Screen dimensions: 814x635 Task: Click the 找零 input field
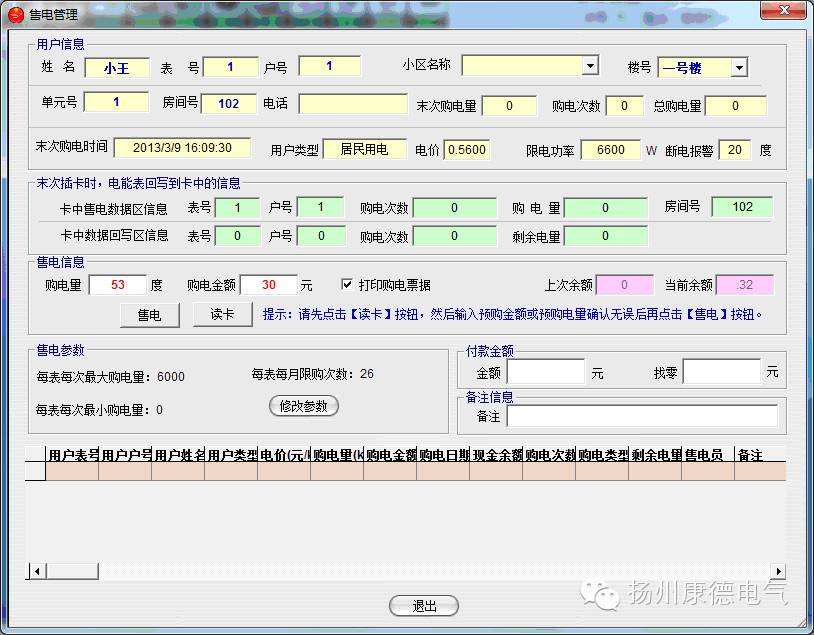click(723, 371)
